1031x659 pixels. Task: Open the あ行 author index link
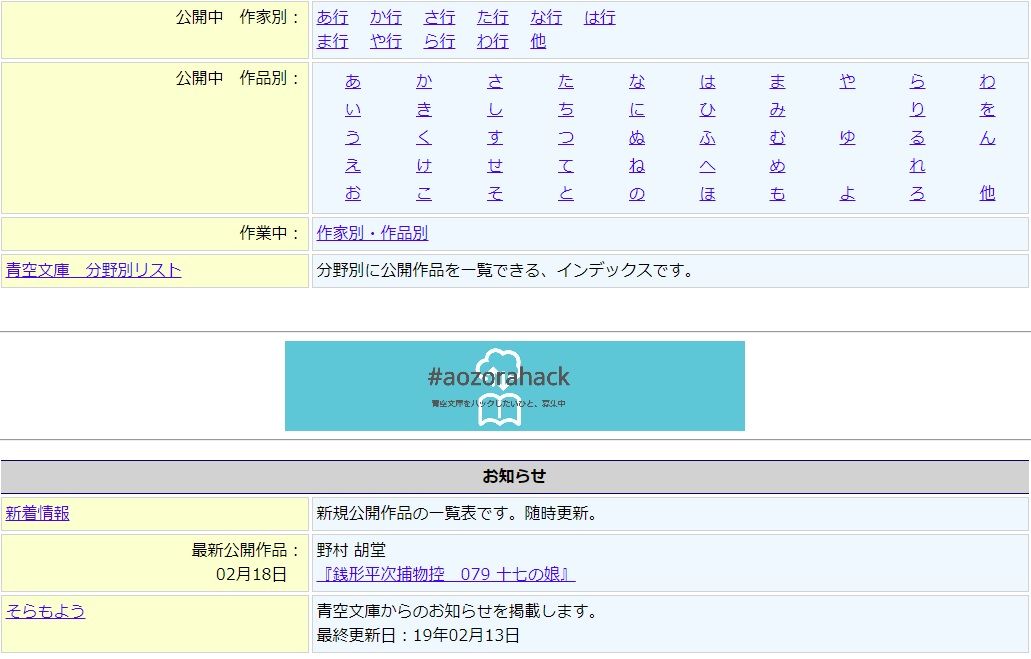tap(332, 18)
